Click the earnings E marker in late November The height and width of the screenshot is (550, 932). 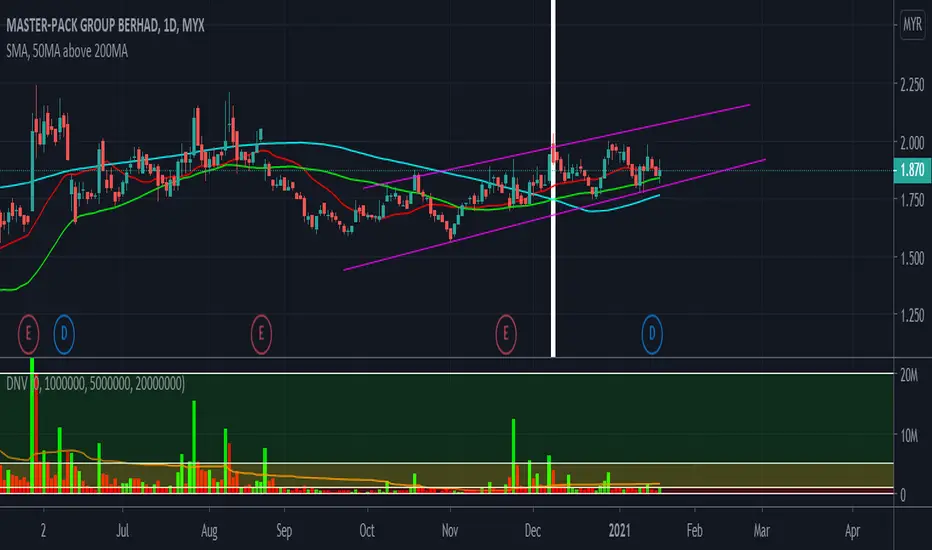point(506,334)
